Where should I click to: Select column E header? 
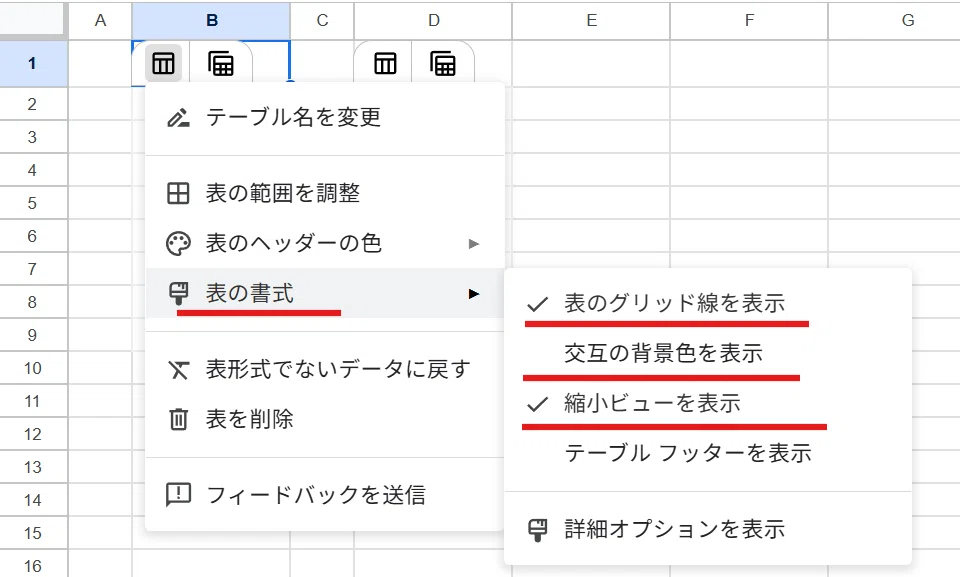click(591, 21)
